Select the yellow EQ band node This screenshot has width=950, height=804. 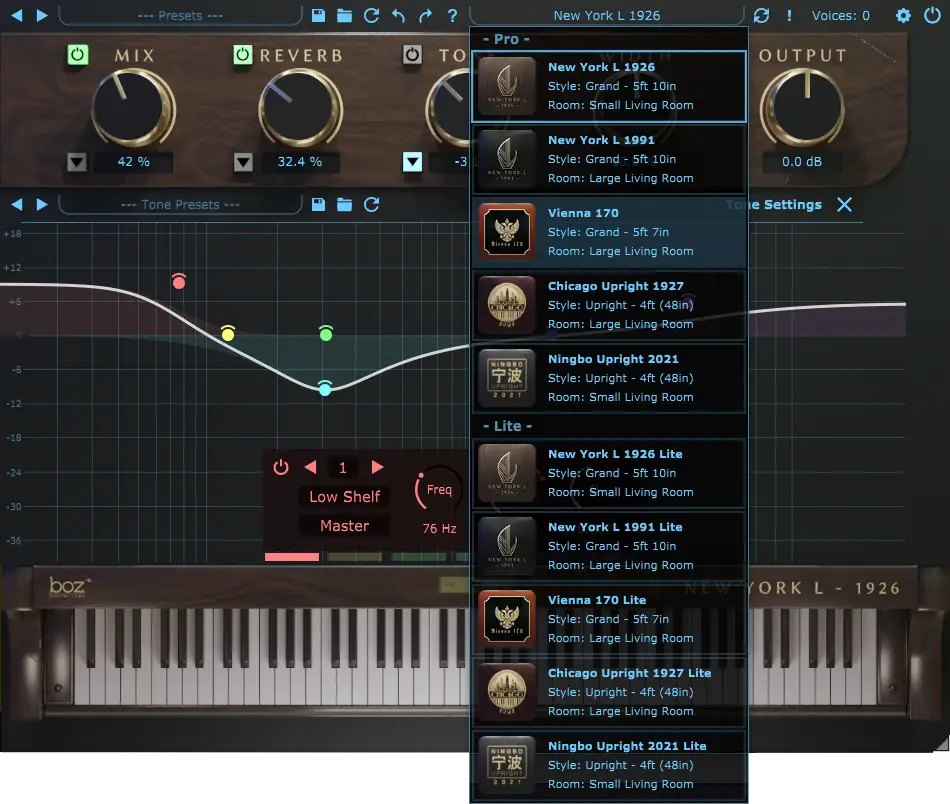click(228, 333)
